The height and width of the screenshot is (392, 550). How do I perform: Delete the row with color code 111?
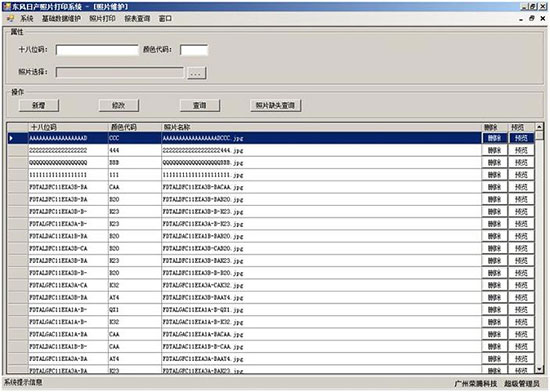[x=495, y=175]
